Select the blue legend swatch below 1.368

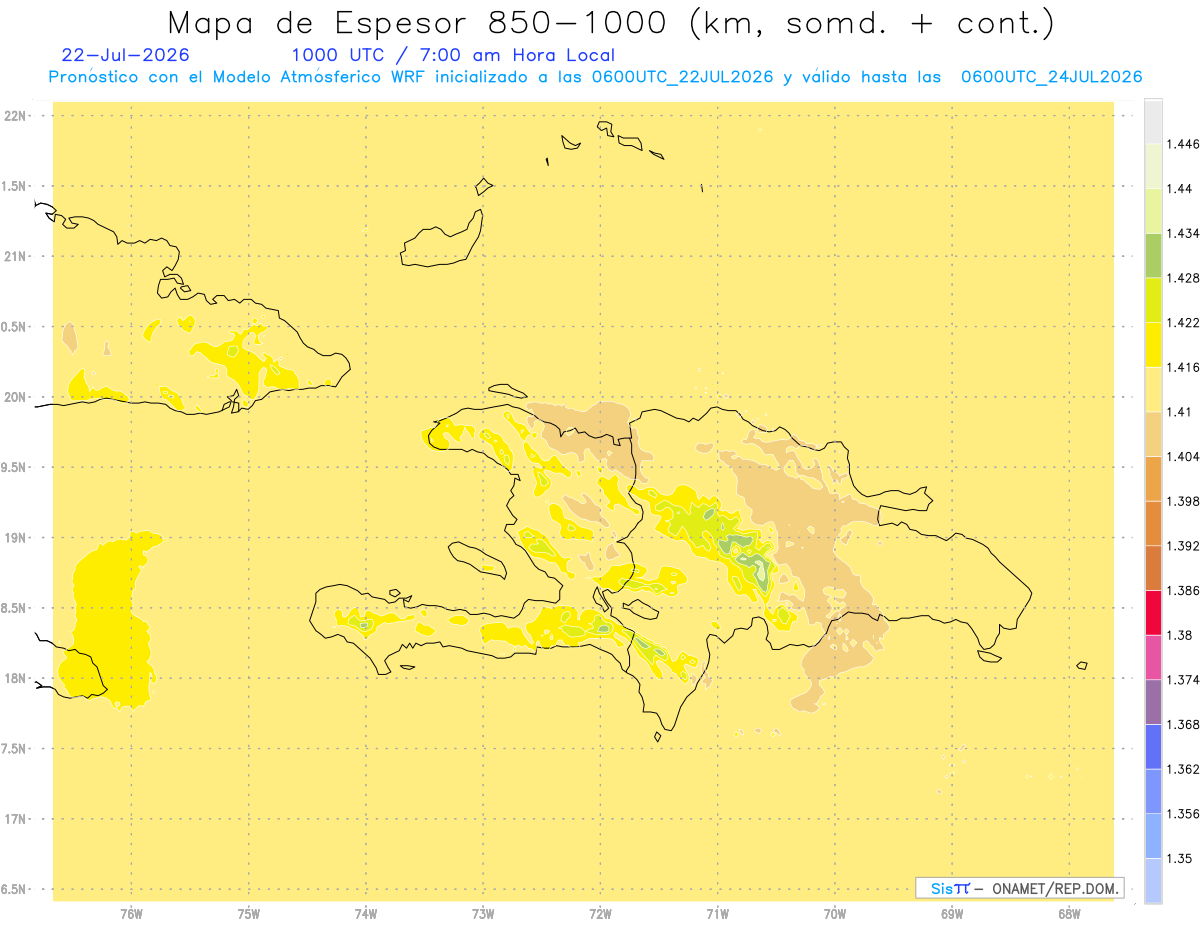coord(1153,747)
